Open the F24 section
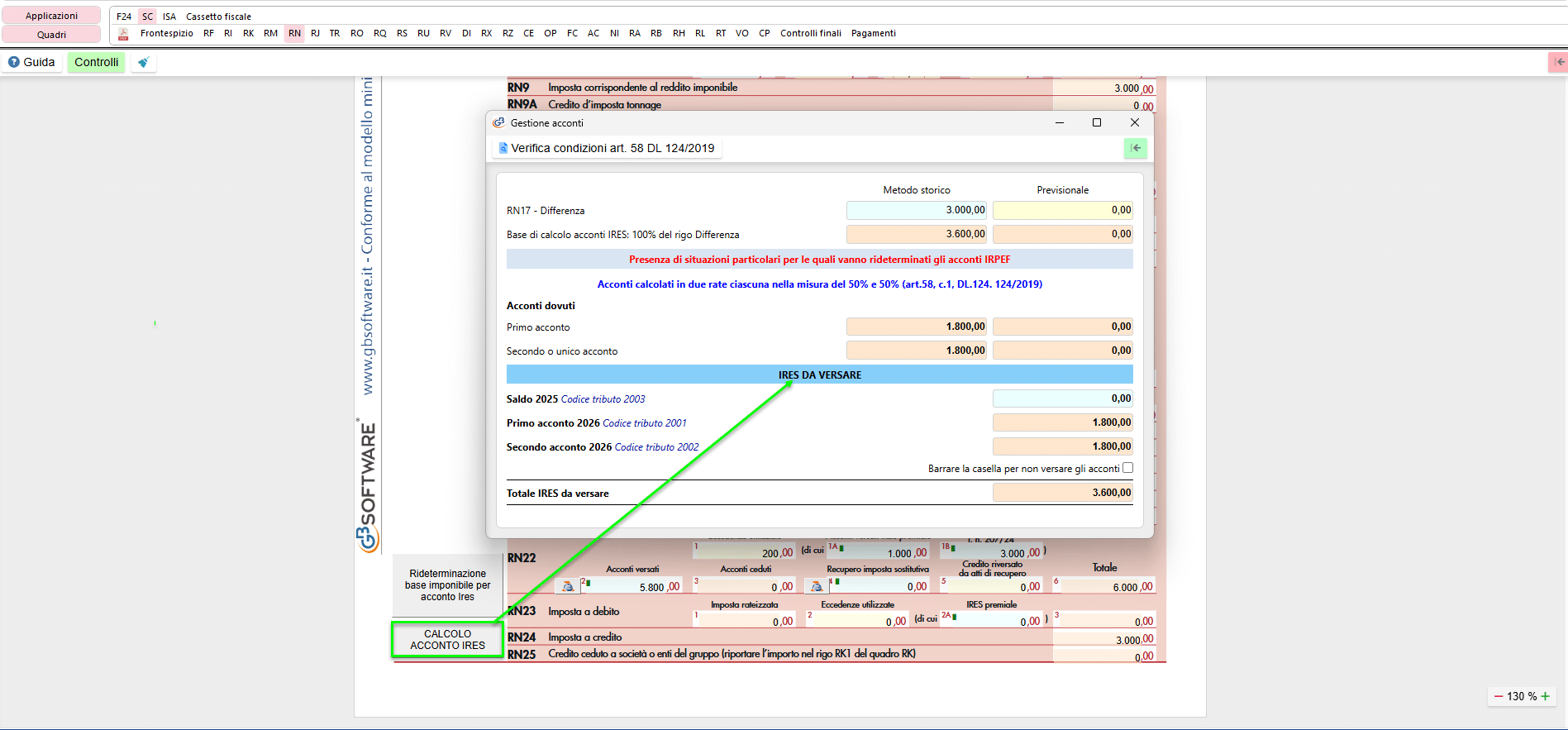The height and width of the screenshot is (730, 1568). coord(124,17)
